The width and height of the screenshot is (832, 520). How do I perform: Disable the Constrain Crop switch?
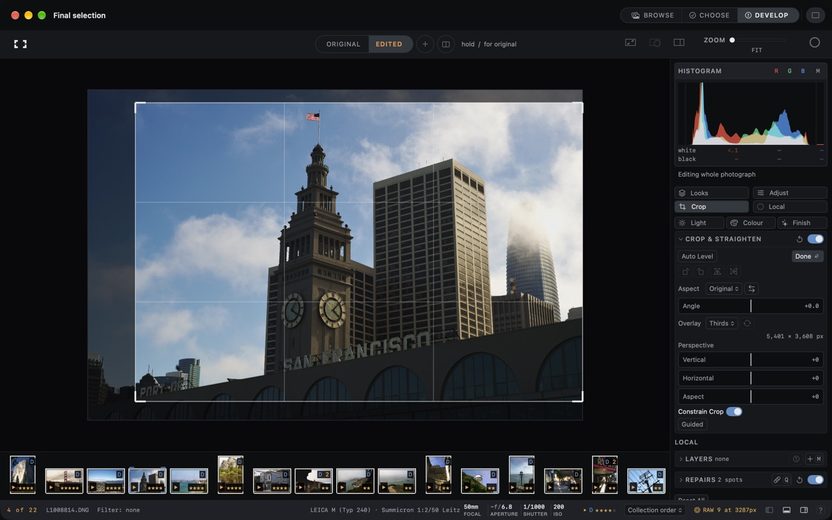coord(734,412)
